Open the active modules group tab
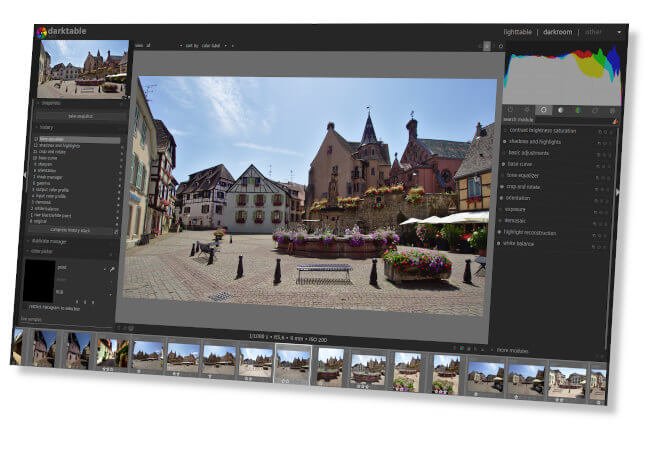The width and height of the screenshot is (650, 450). tap(511, 108)
